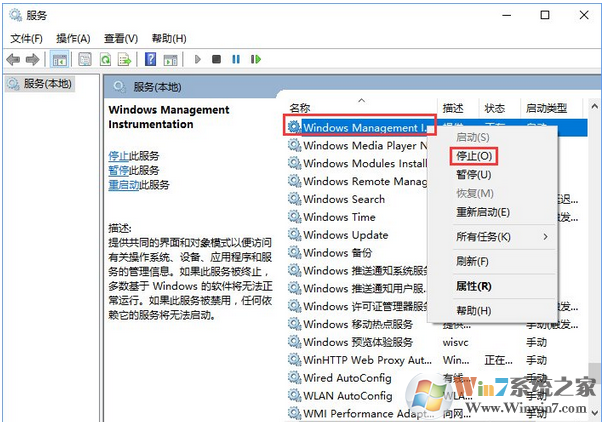Click the Back arrow toolbar icon
This screenshot has height=422, width=603.
tap(13, 60)
